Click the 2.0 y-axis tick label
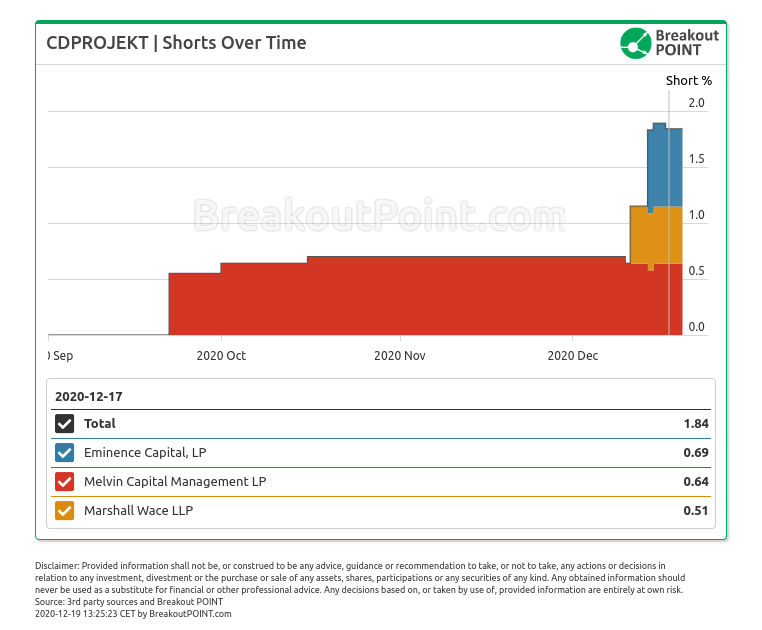762x630 pixels. (696, 103)
